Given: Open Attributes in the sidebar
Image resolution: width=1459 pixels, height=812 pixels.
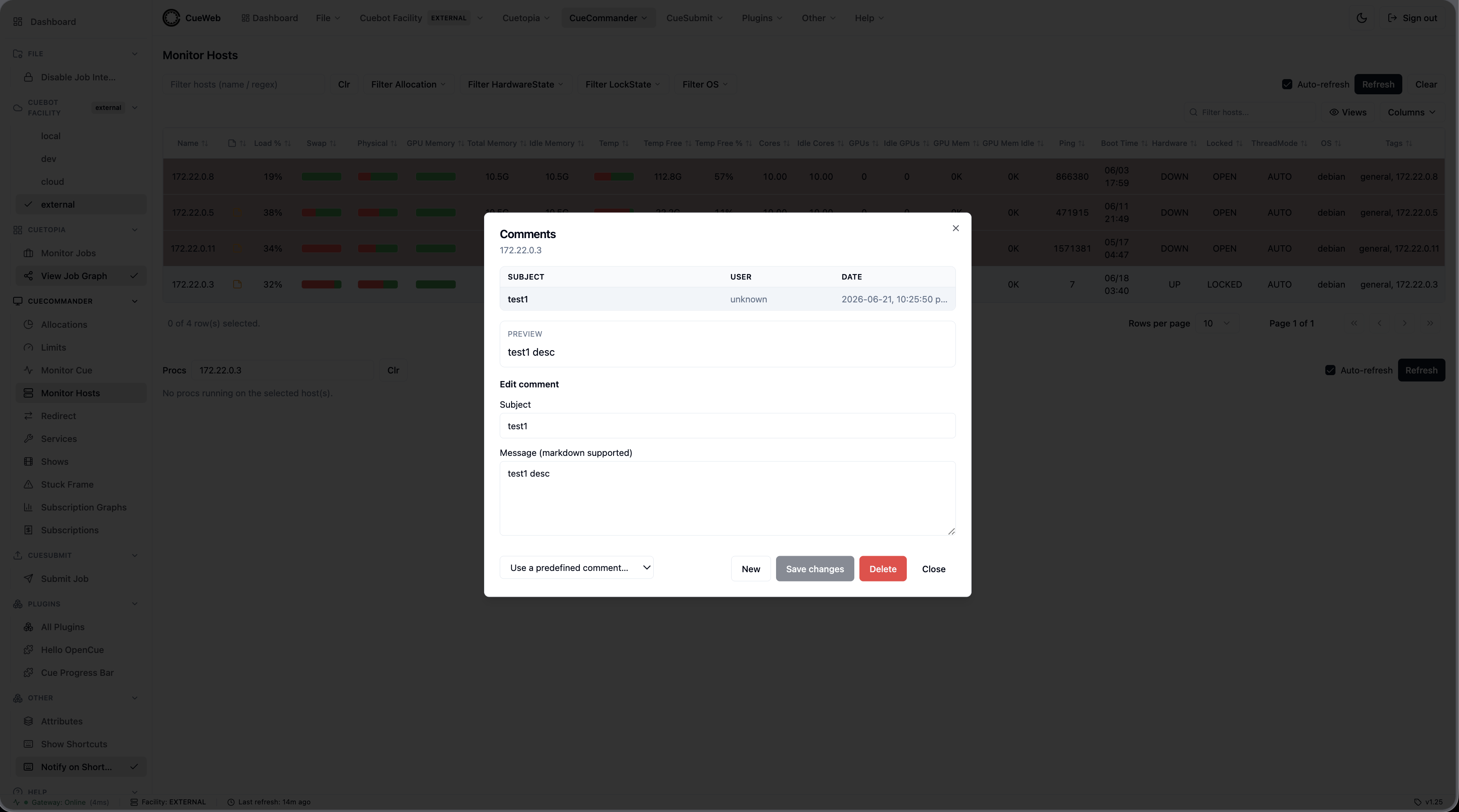Looking at the screenshot, I should (x=81, y=721).
